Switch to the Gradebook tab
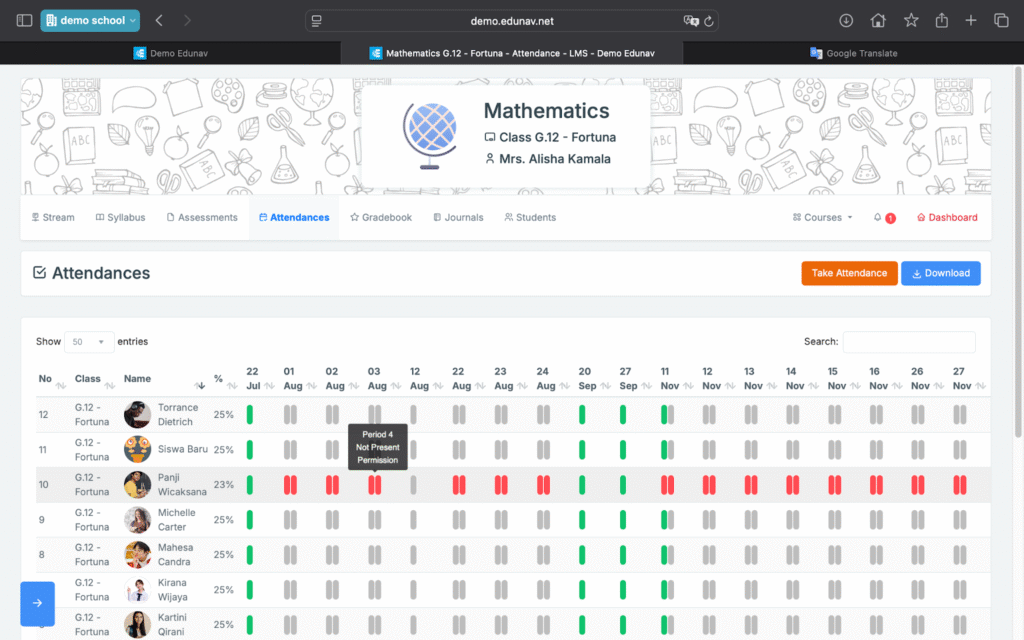This screenshot has height=640, width=1024. [381, 217]
